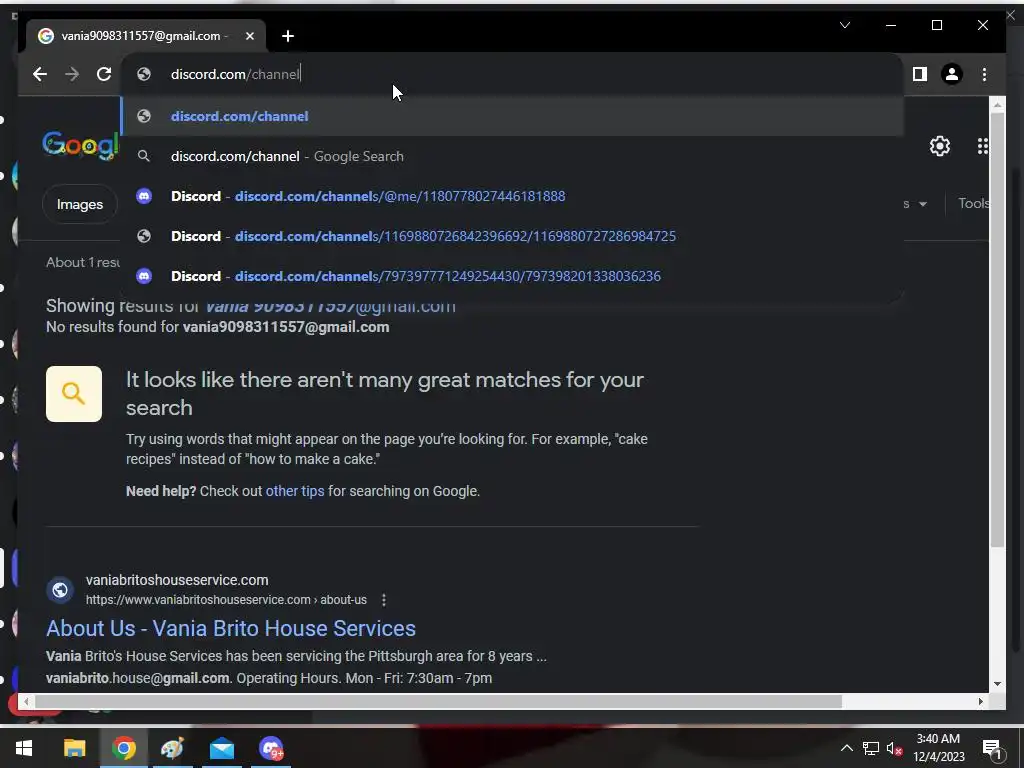Click the Chrome icon in the taskbar

(x=123, y=748)
